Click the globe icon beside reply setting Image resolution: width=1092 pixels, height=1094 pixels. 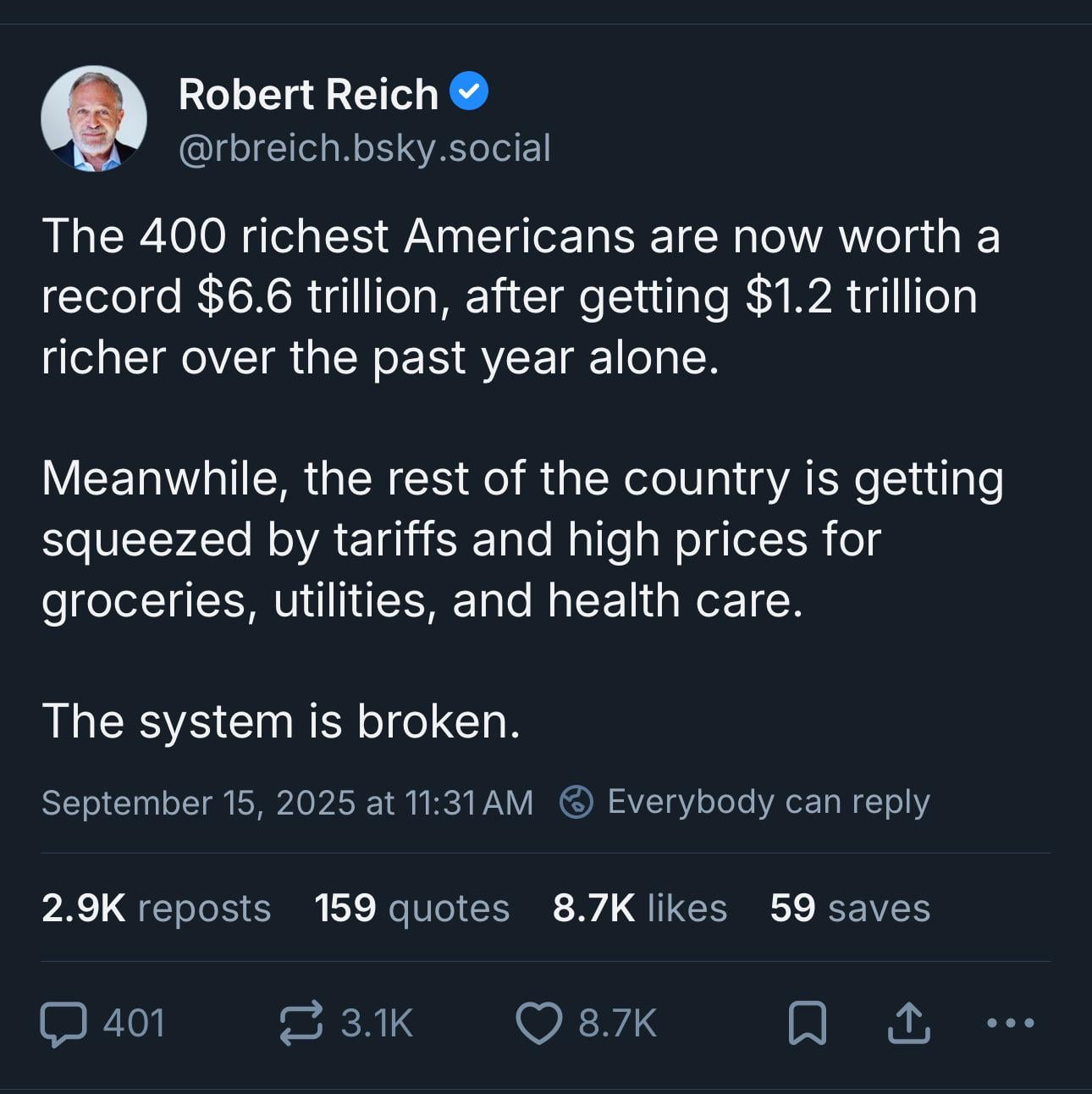point(576,801)
